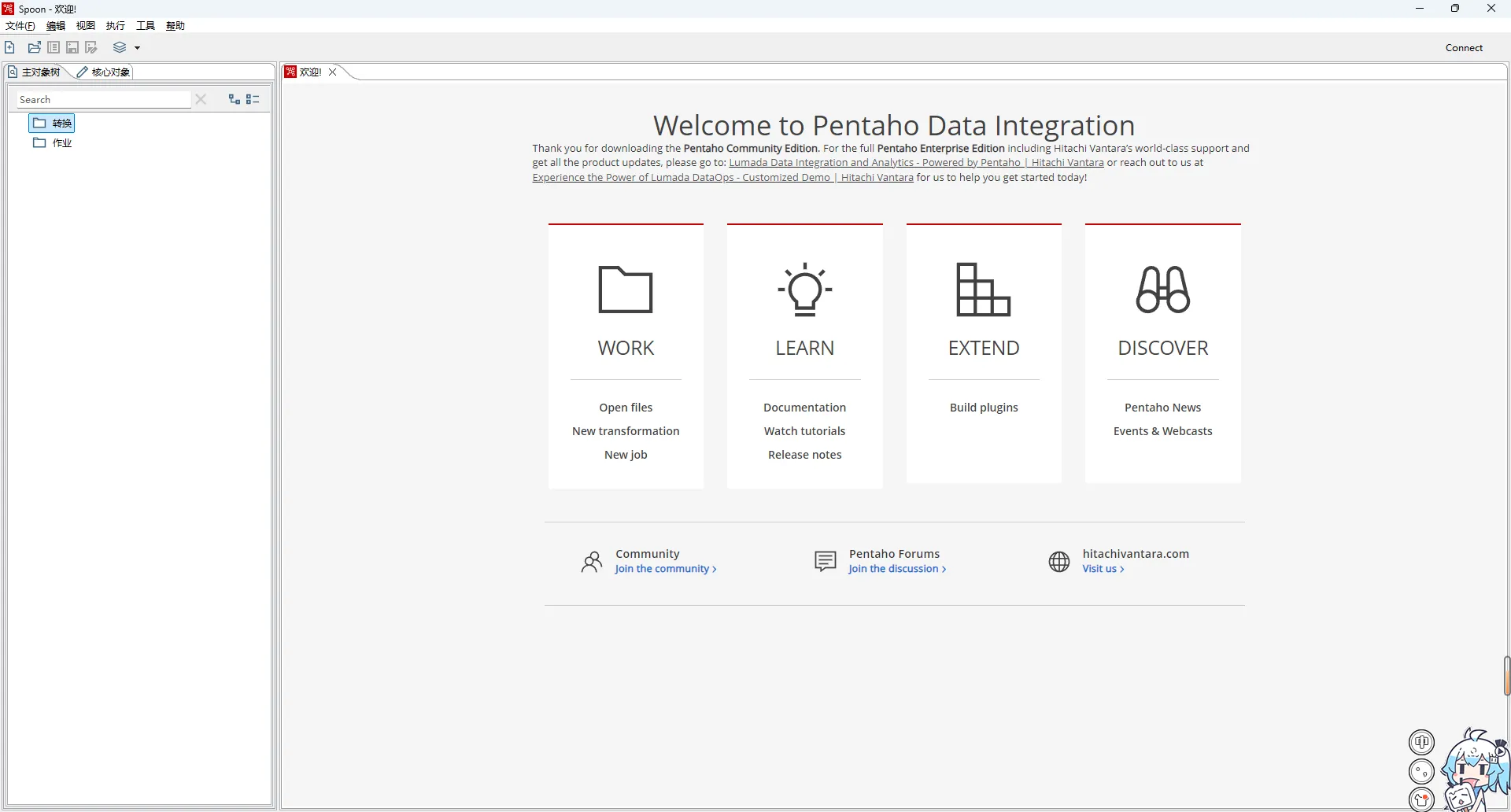The width and height of the screenshot is (1511, 812).
Task: Click the open file toolbar icon
Action: 35,47
